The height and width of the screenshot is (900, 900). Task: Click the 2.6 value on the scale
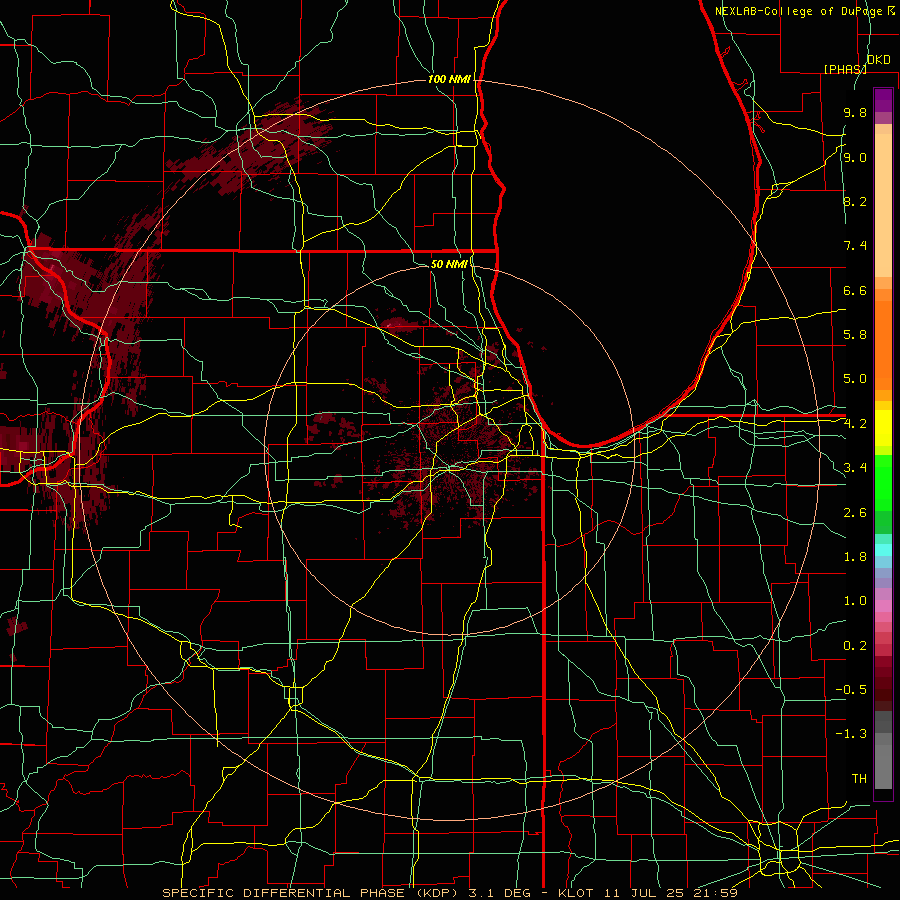(x=855, y=513)
